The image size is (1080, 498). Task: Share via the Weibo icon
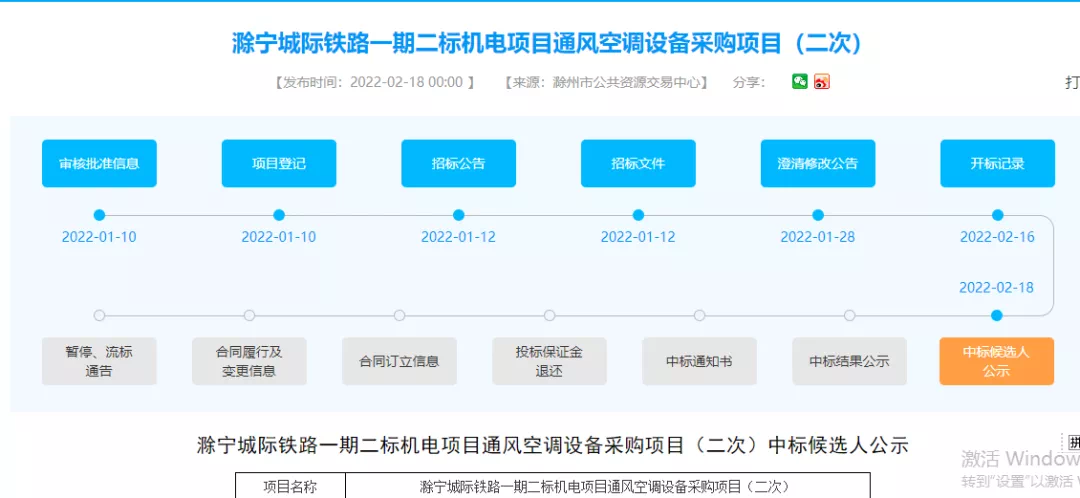point(822,81)
